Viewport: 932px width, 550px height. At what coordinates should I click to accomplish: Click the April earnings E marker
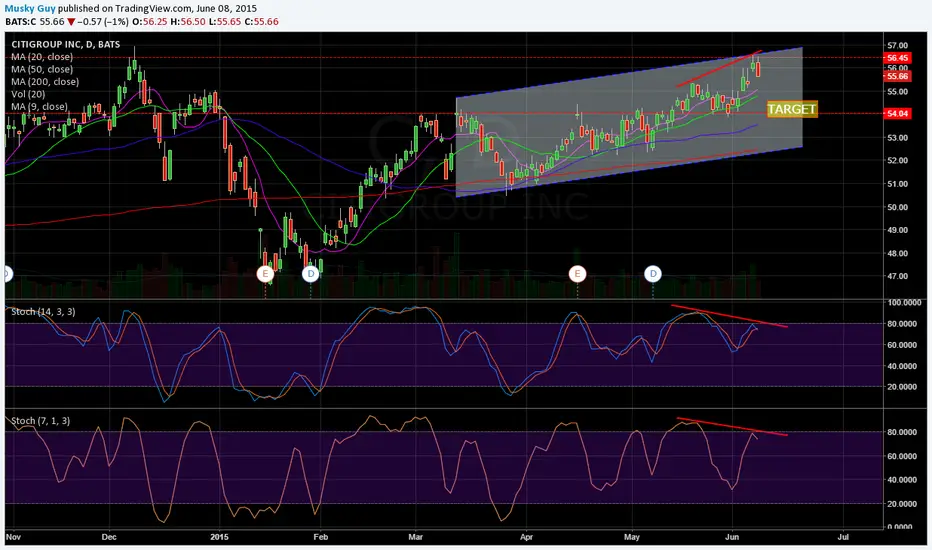(577, 274)
